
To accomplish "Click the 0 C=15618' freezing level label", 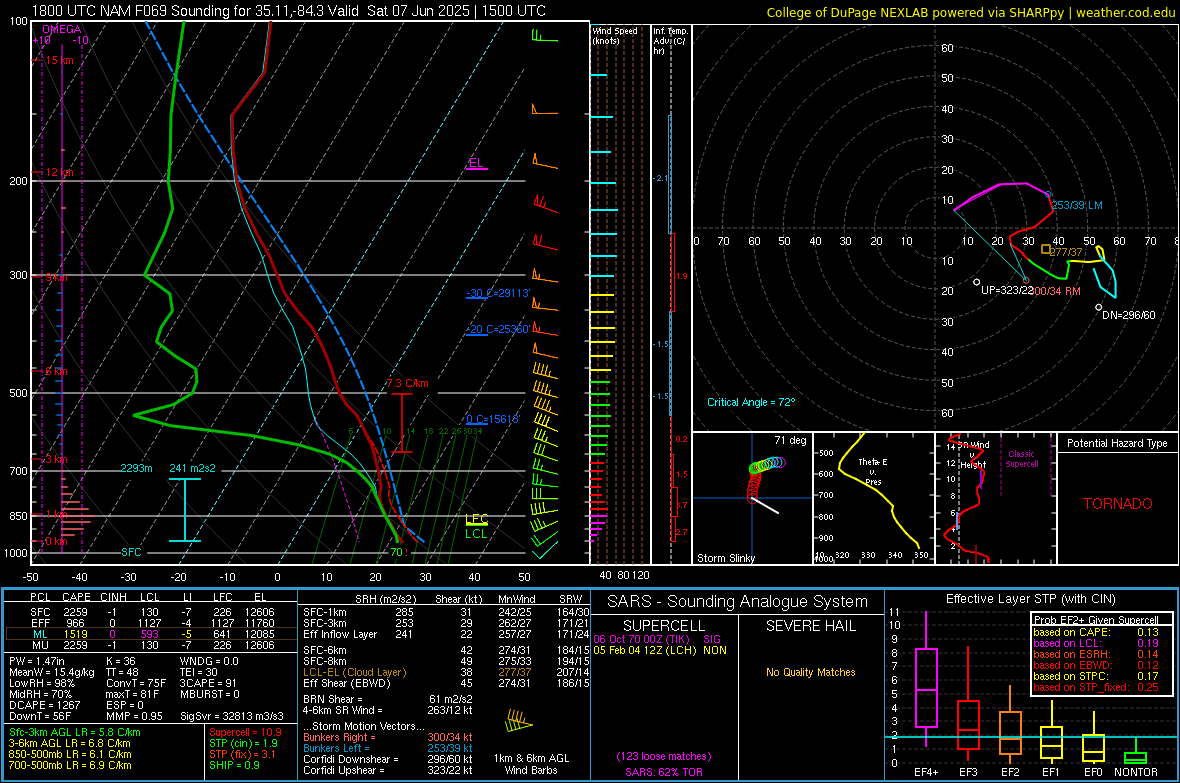I will (492, 419).
